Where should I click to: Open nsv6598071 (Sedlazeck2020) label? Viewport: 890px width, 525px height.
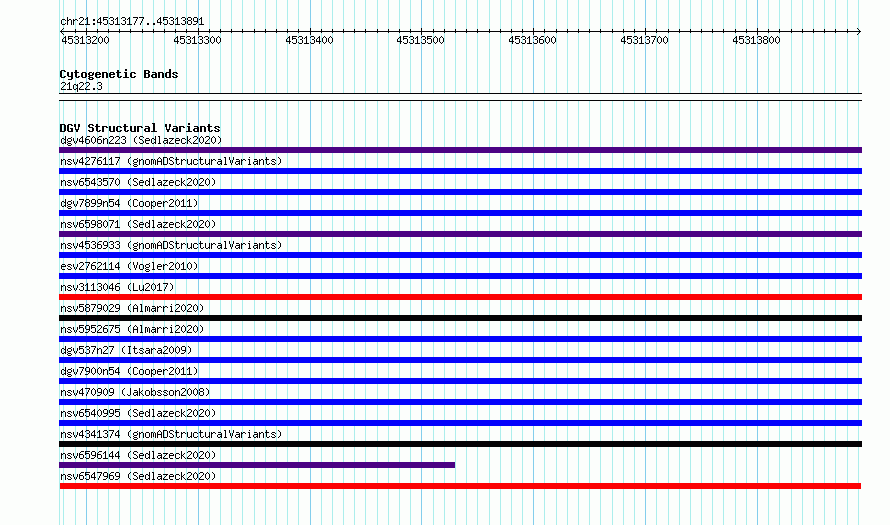click(138, 224)
